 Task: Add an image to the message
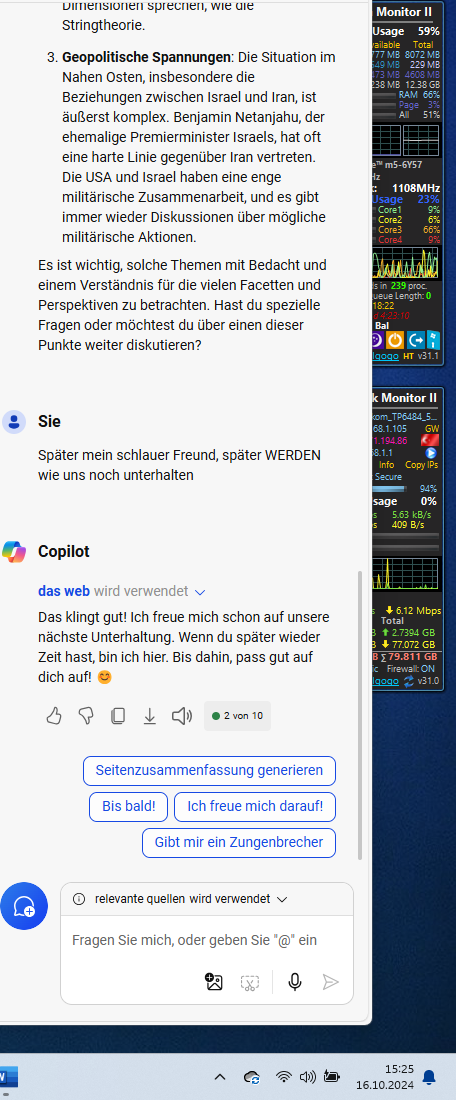point(214,981)
